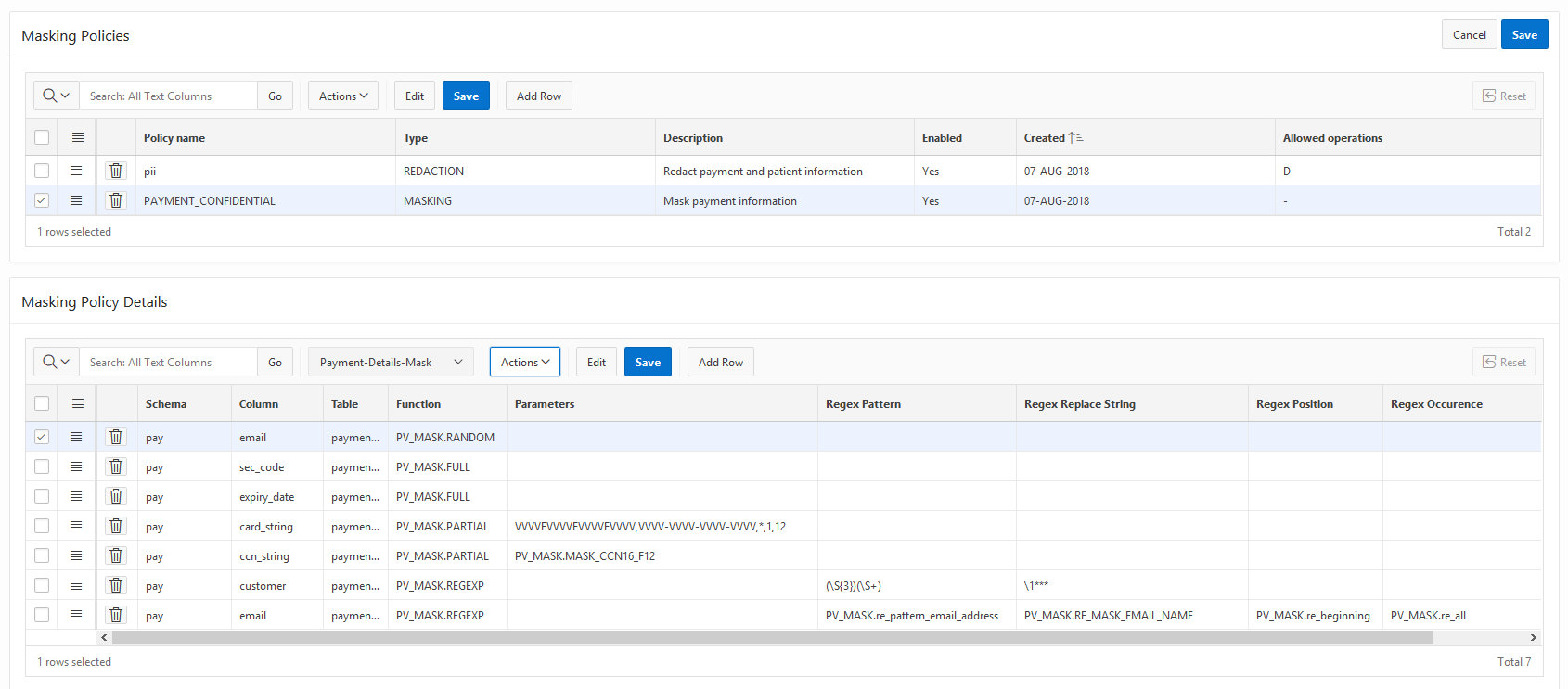Screen dimensions: 1568x689
Task: Select all rows in Masking Policies grid
Action: point(42,137)
